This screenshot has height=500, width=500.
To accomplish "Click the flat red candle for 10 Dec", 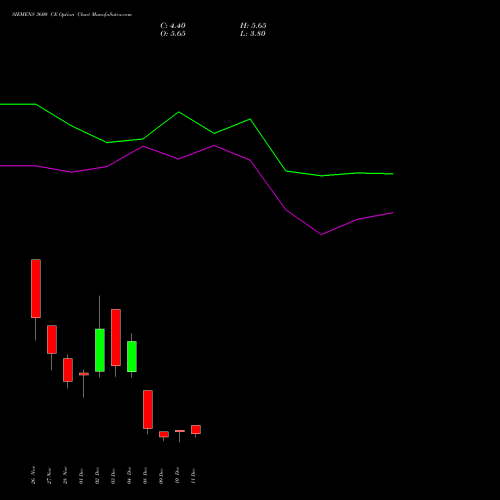I will coord(180,431).
